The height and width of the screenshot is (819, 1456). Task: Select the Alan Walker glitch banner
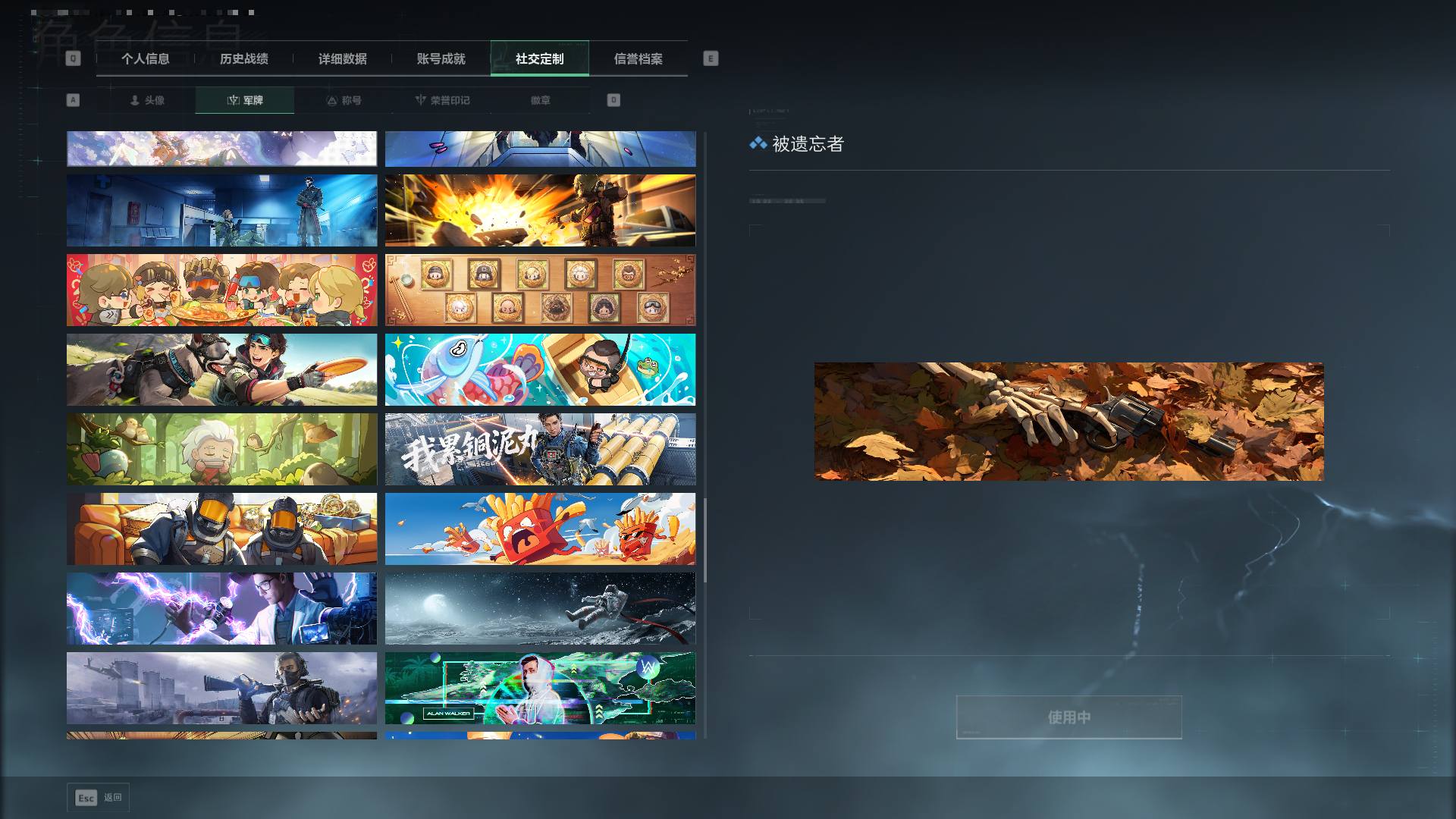click(540, 689)
